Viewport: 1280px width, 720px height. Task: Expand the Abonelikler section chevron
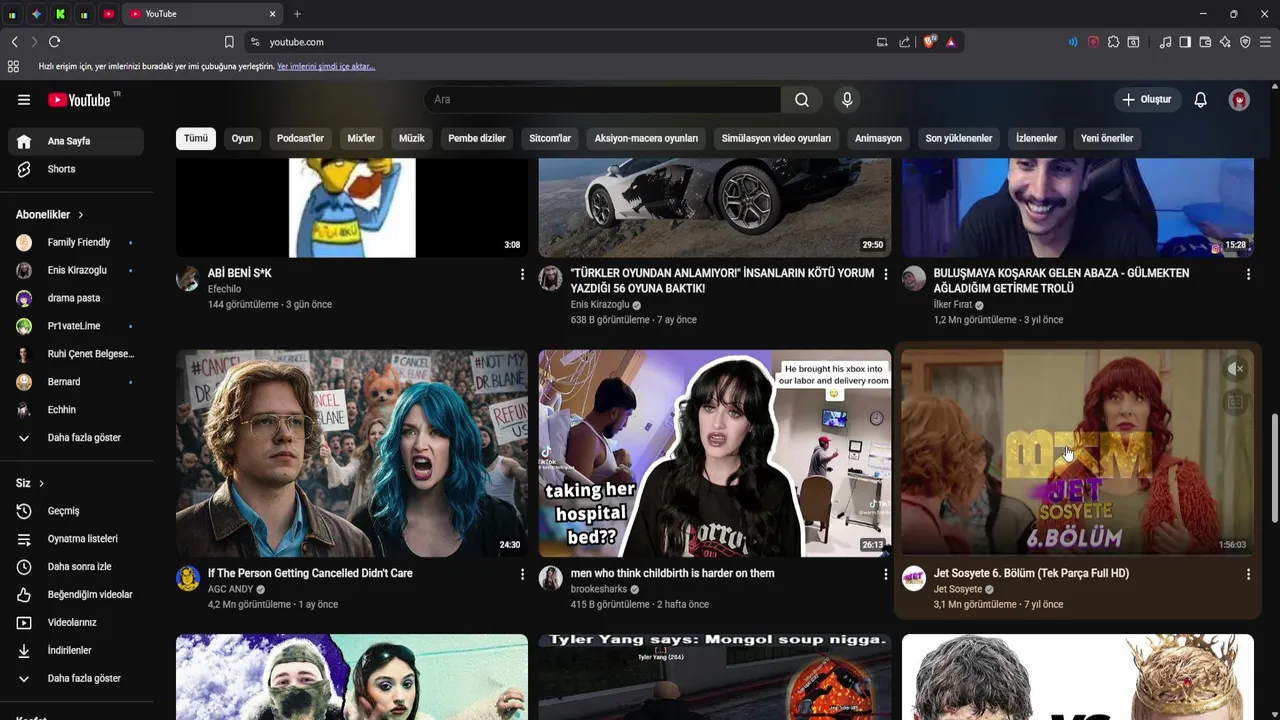coord(81,215)
